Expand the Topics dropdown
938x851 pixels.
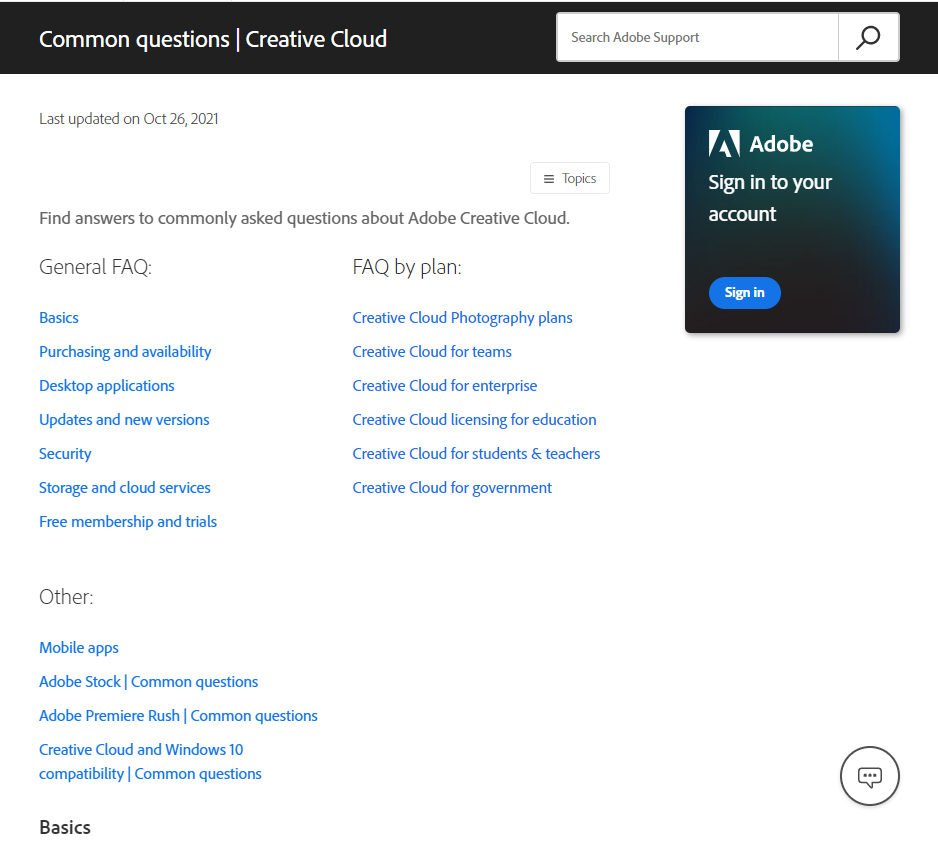(570, 179)
